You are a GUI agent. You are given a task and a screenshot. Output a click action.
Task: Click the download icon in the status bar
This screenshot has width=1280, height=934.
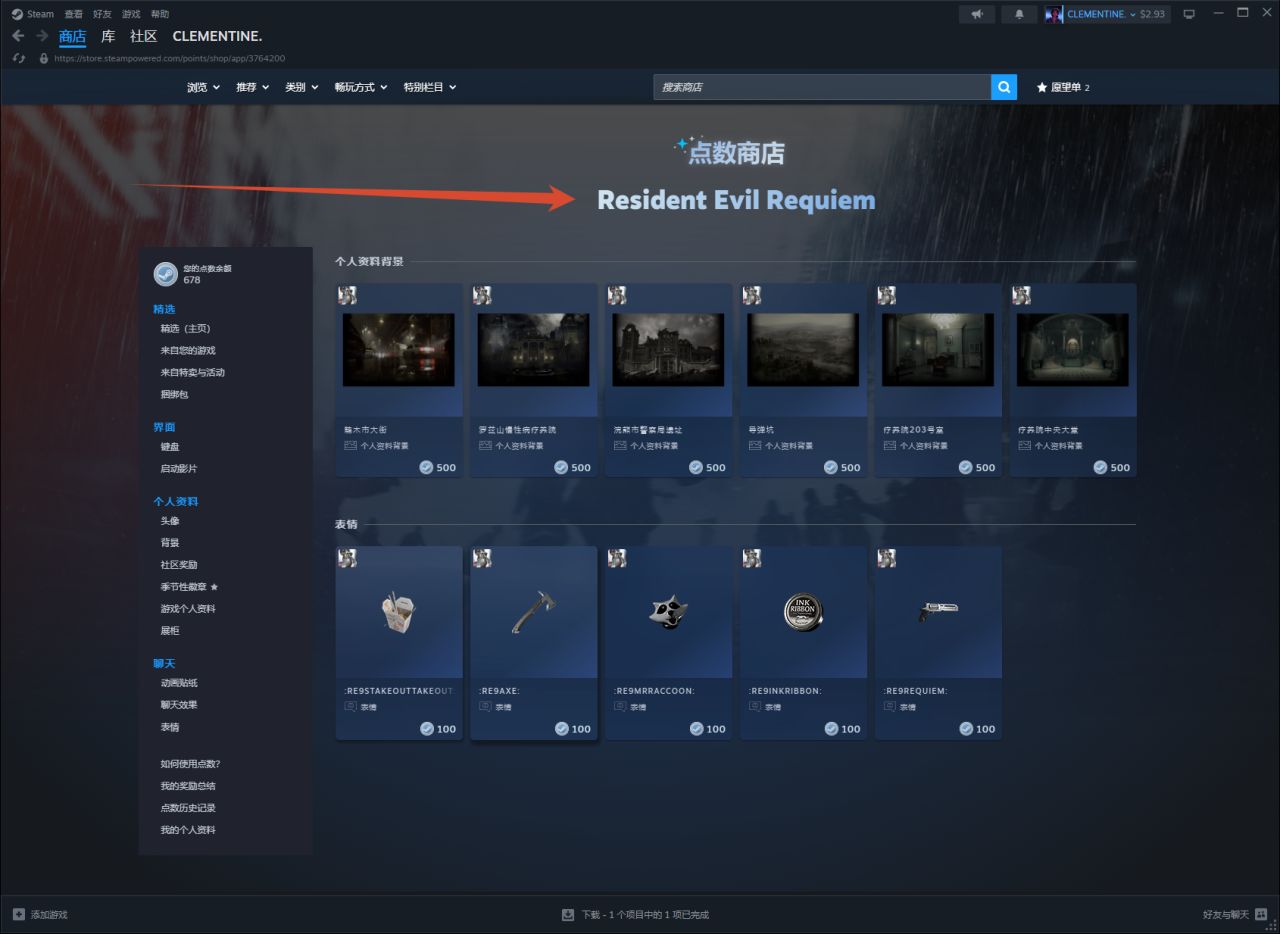pos(568,914)
